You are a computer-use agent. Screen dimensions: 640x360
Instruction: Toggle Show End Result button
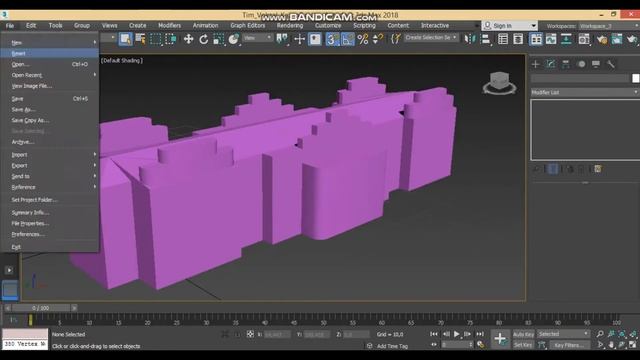pos(553,169)
